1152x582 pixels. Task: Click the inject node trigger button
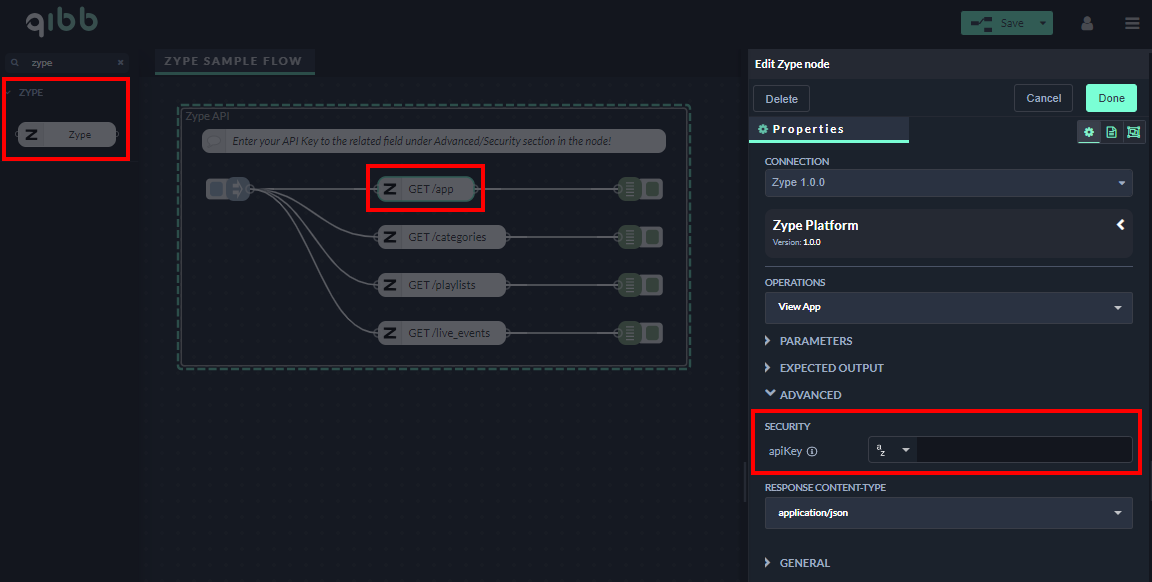[216, 189]
